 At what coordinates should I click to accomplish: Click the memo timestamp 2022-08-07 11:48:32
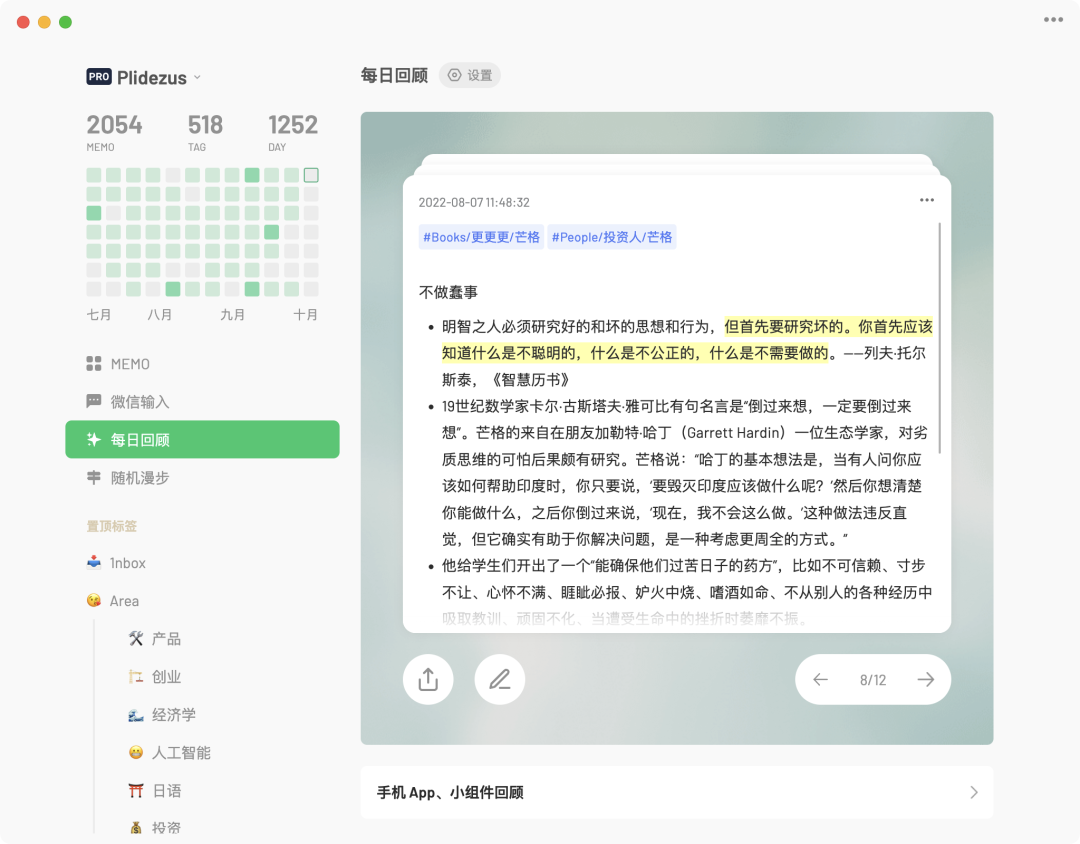click(474, 203)
